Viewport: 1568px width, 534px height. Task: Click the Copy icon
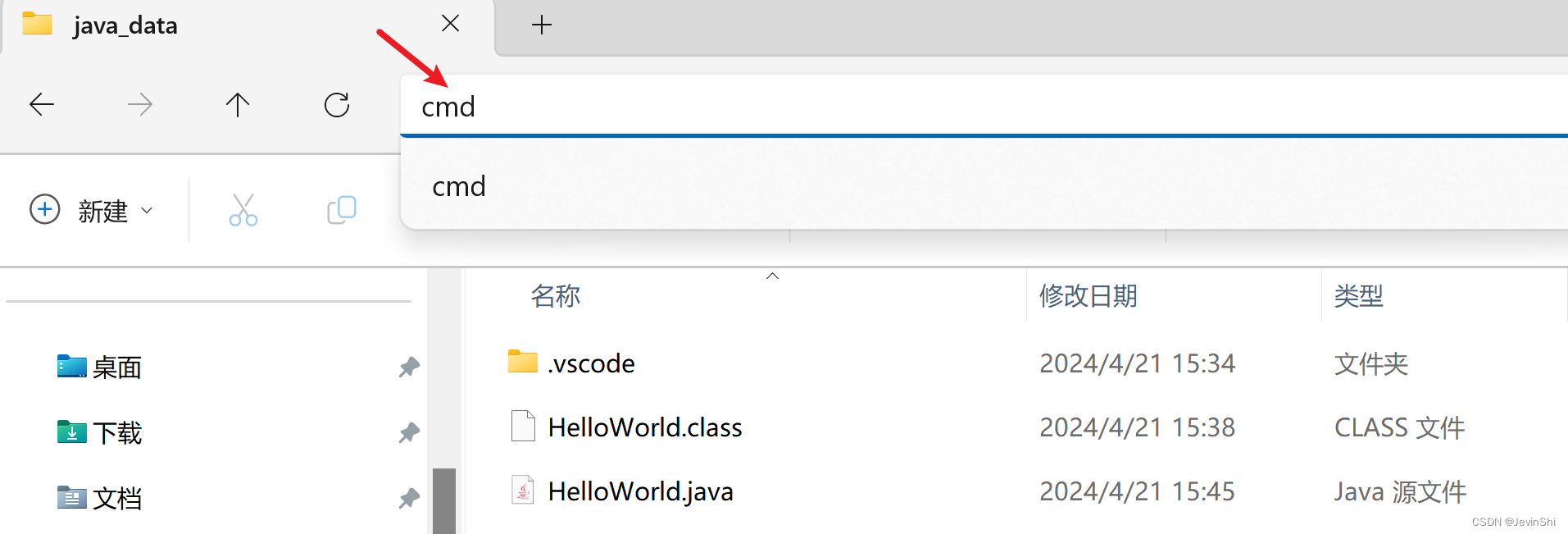[342, 210]
